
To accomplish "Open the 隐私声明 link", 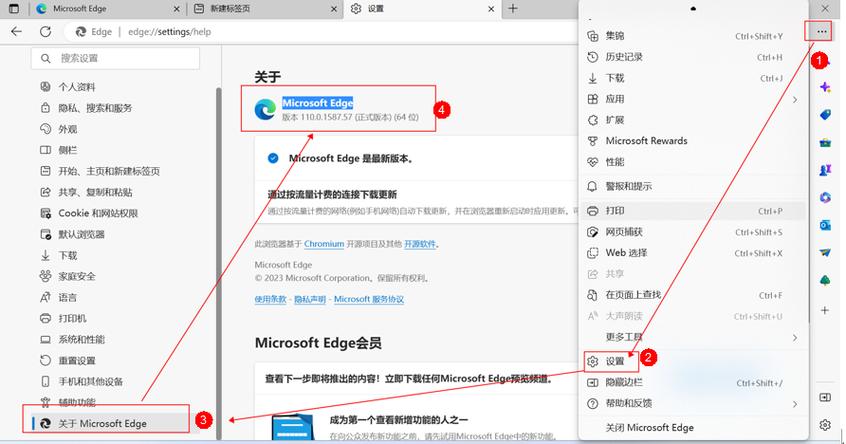I will click(x=310, y=299).
